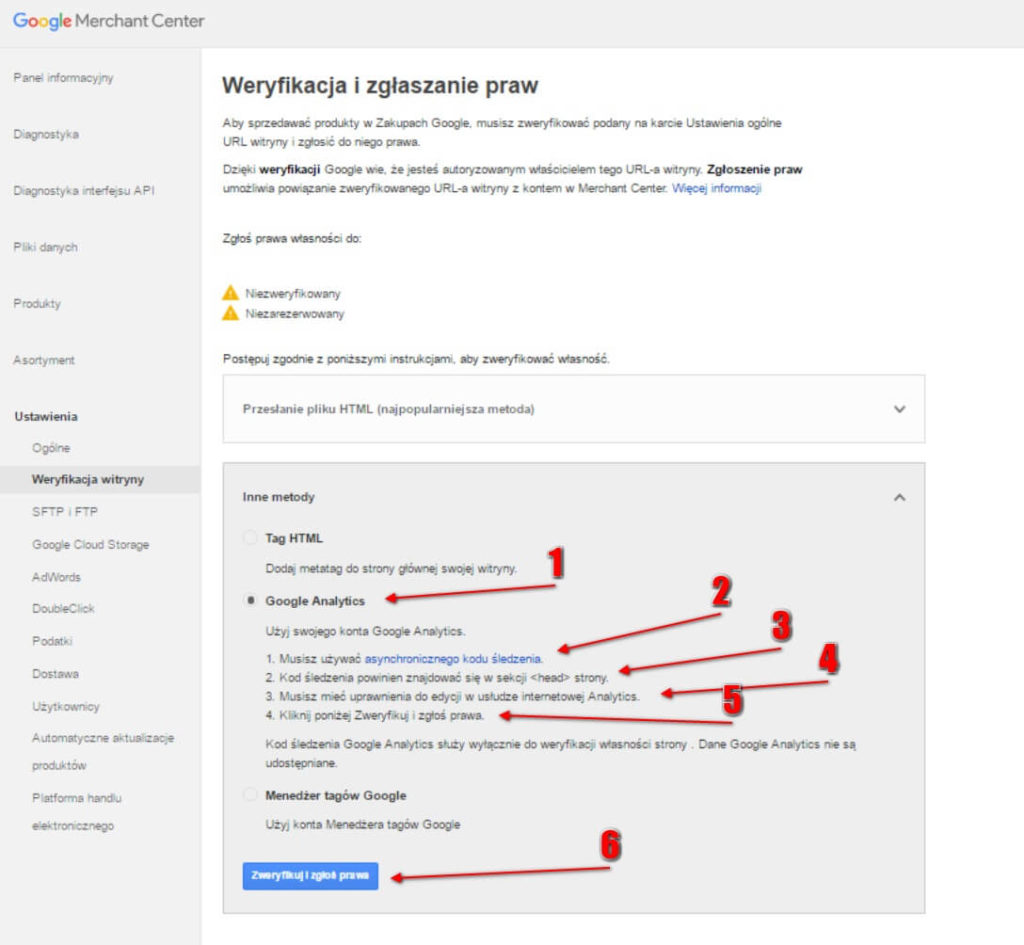Click the Ustawienia sidebar section
Image resolution: width=1024 pixels, height=945 pixels.
pos(46,416)
